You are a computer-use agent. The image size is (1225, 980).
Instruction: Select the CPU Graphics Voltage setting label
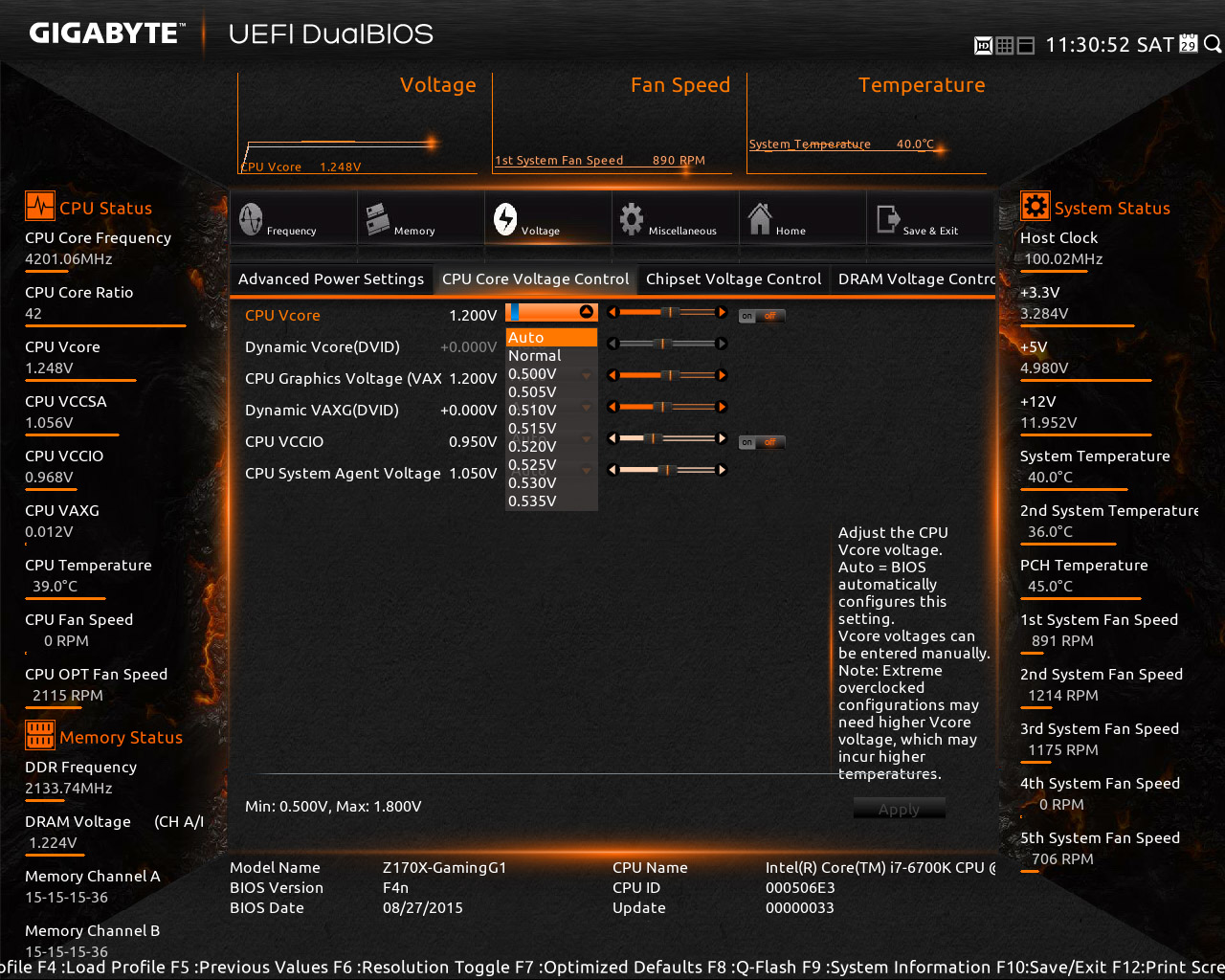344,378
